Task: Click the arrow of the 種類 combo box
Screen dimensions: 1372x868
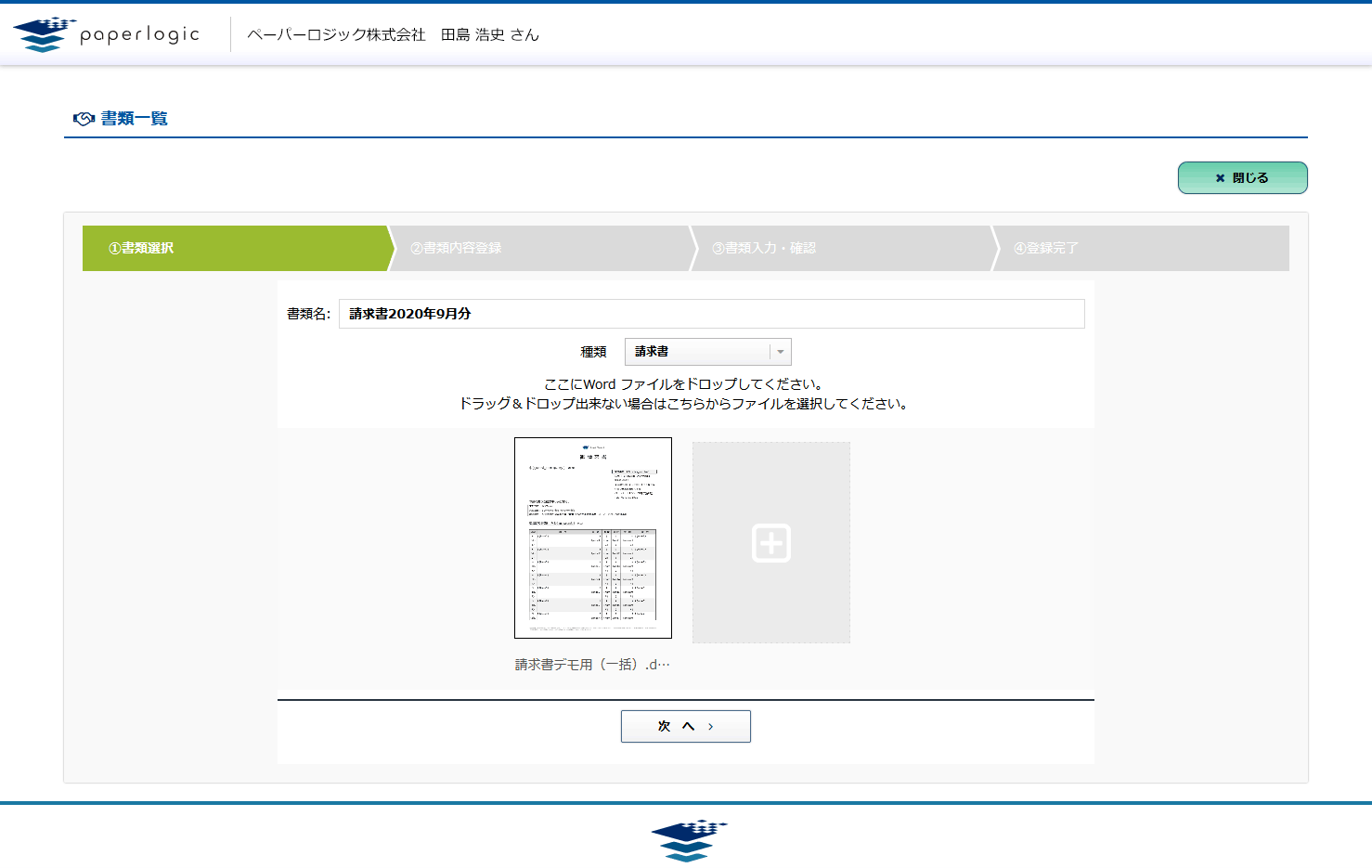Action: 780,352
